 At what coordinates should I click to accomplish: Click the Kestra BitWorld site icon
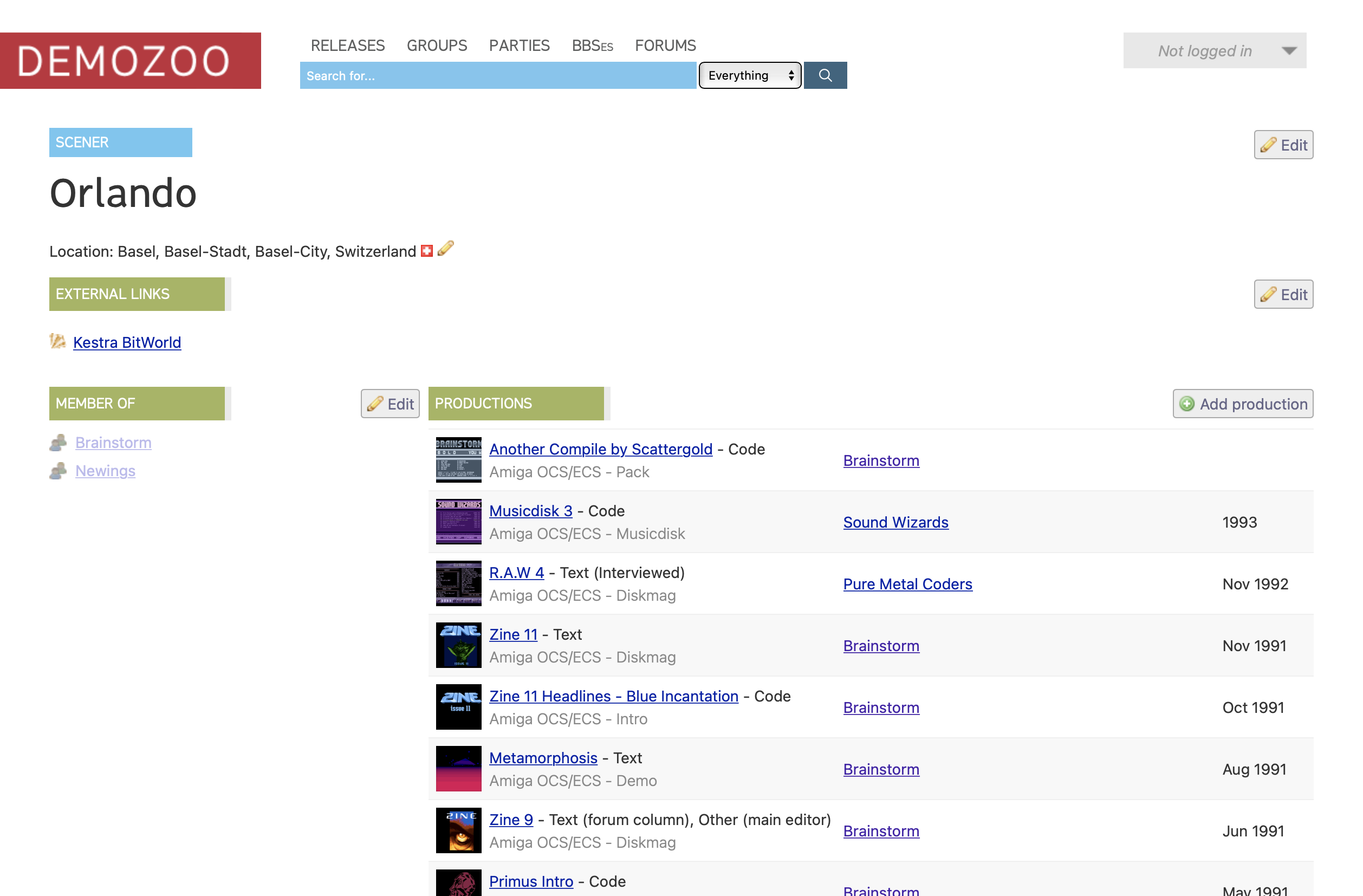pyautogui.click(x=58, y=341)
